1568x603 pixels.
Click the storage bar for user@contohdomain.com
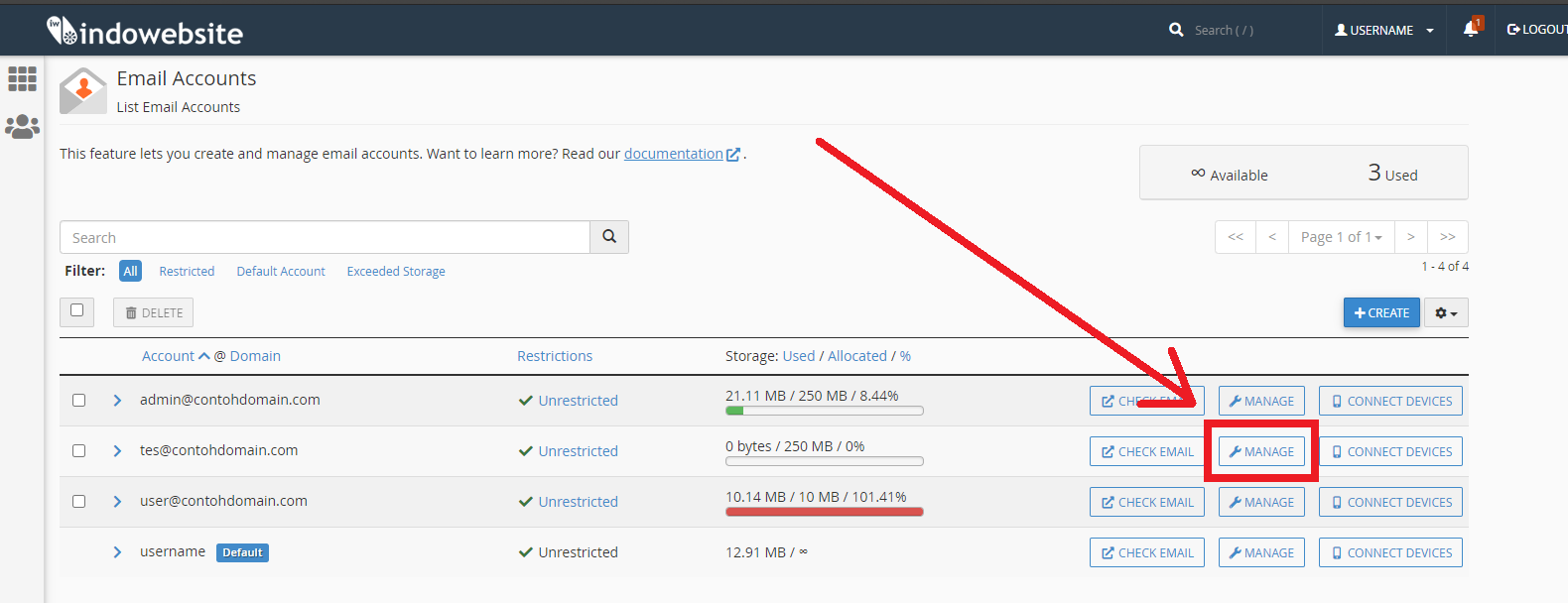click(824, 512)
